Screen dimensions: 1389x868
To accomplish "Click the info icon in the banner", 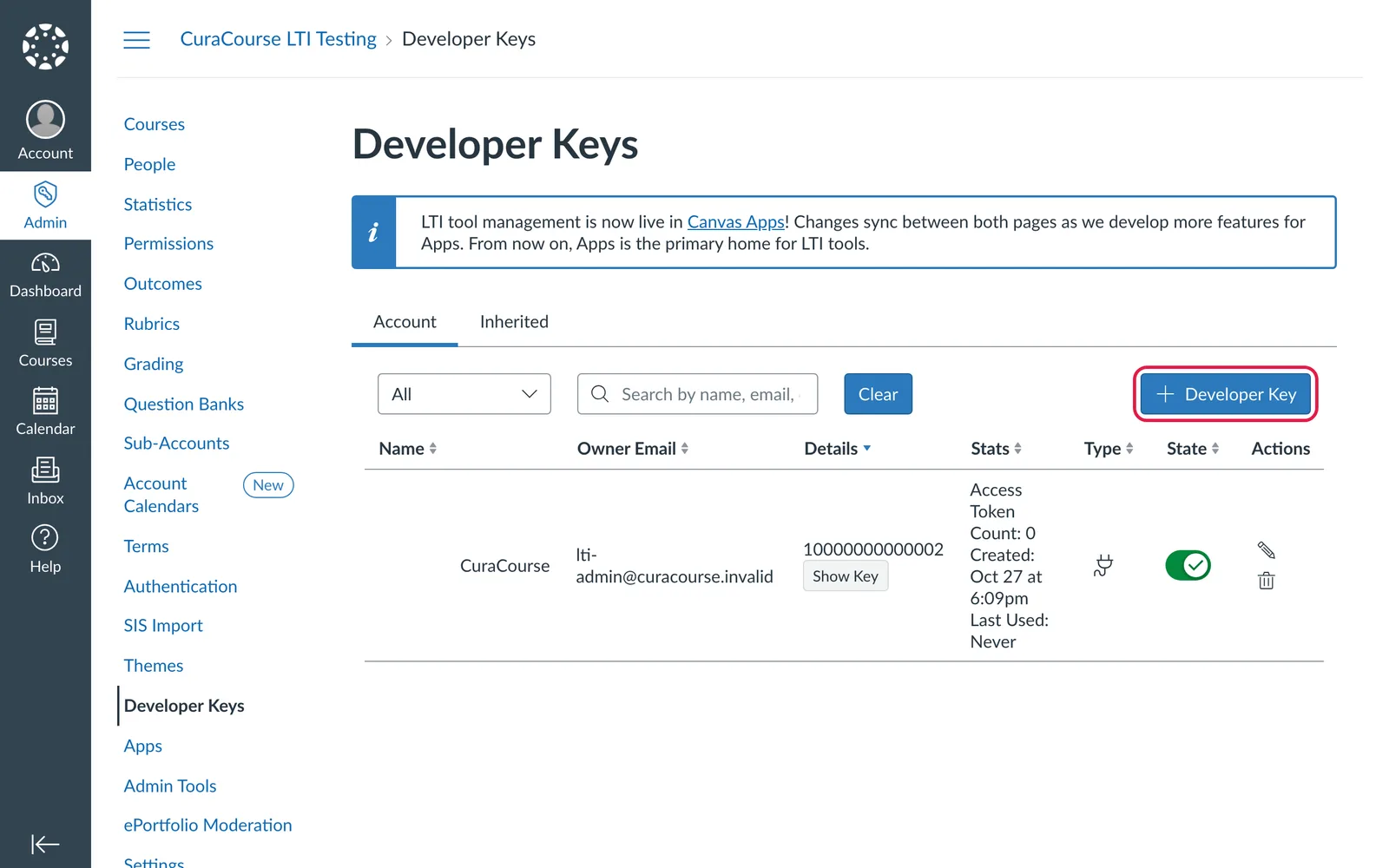I will [374, 232].
